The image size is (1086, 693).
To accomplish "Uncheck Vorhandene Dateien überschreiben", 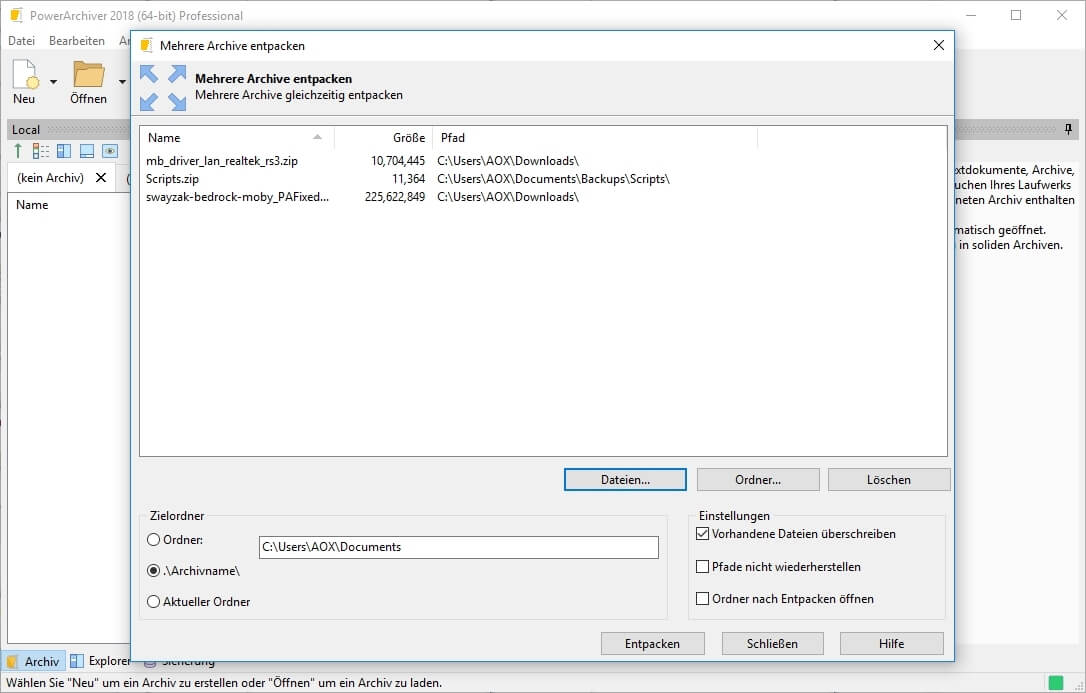I will click(702, 534).
